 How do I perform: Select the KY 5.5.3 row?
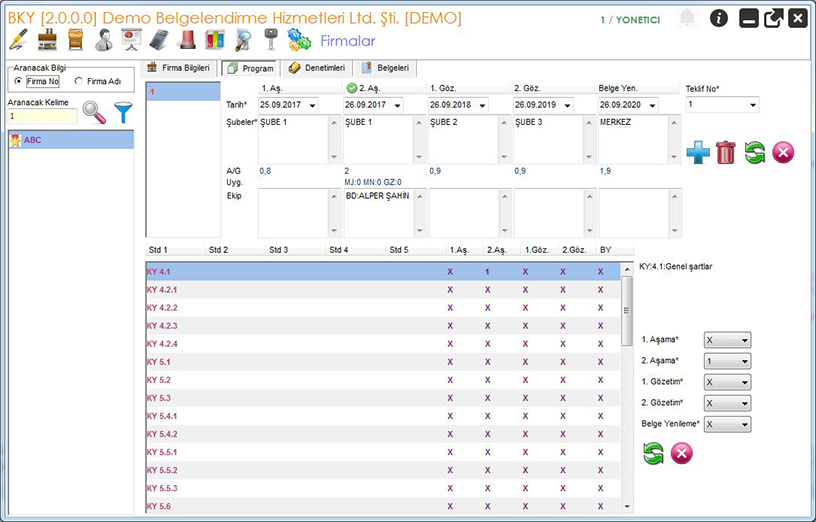(383, 488)
